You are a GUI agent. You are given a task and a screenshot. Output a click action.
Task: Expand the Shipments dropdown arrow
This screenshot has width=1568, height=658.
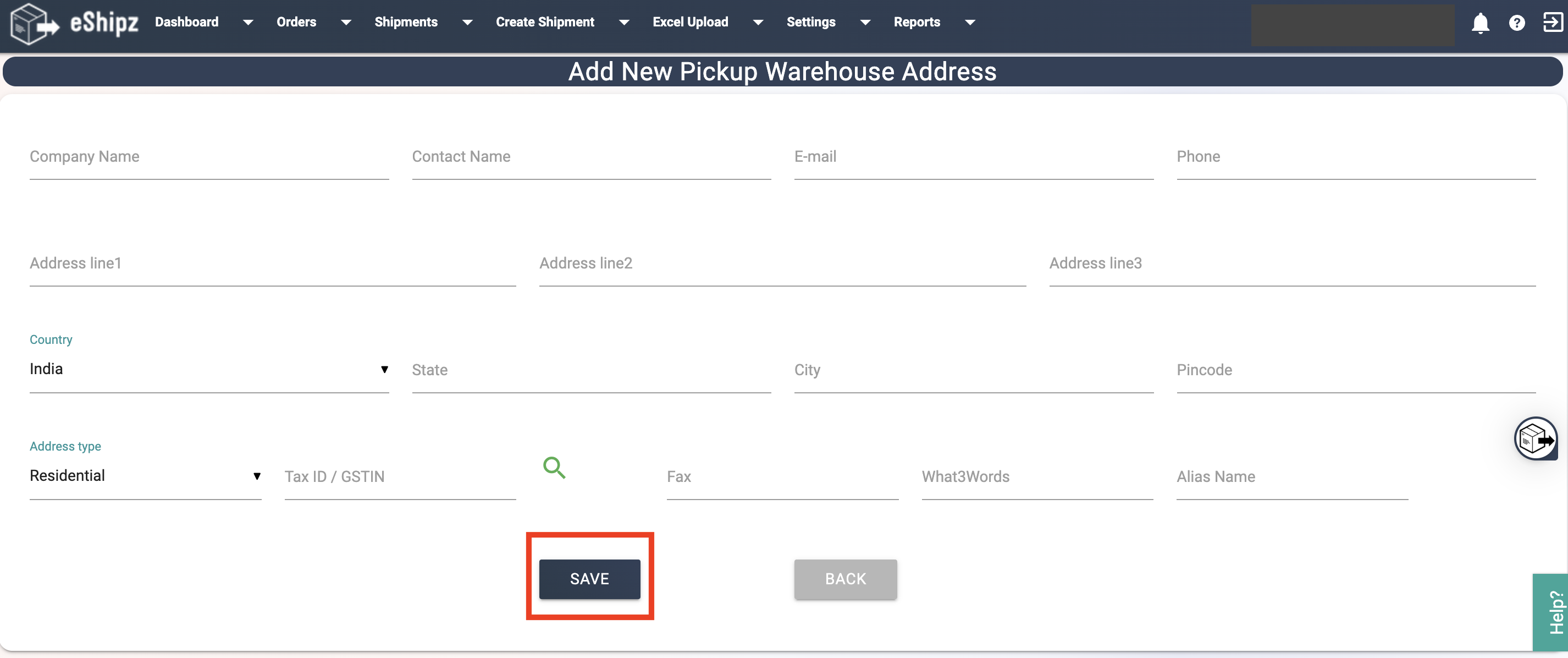467,23
